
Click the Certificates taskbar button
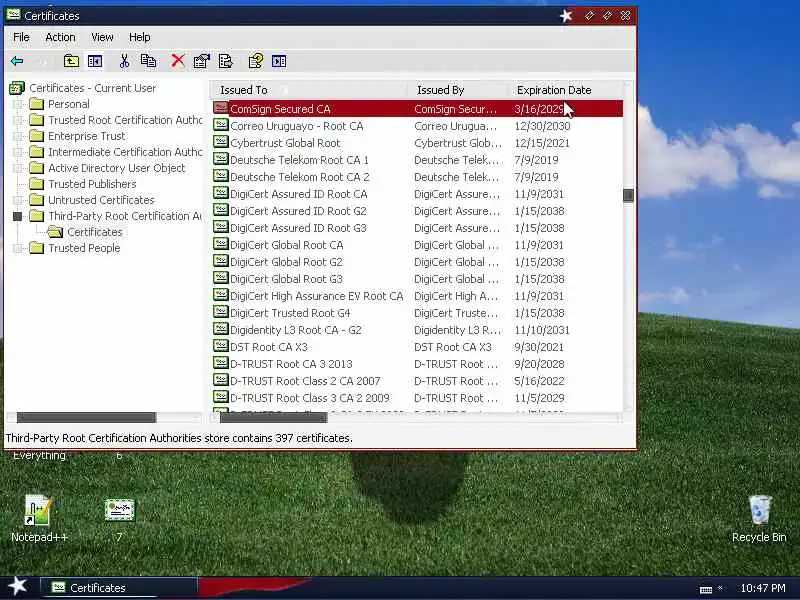pyautogui.click(x=118, y=588)
